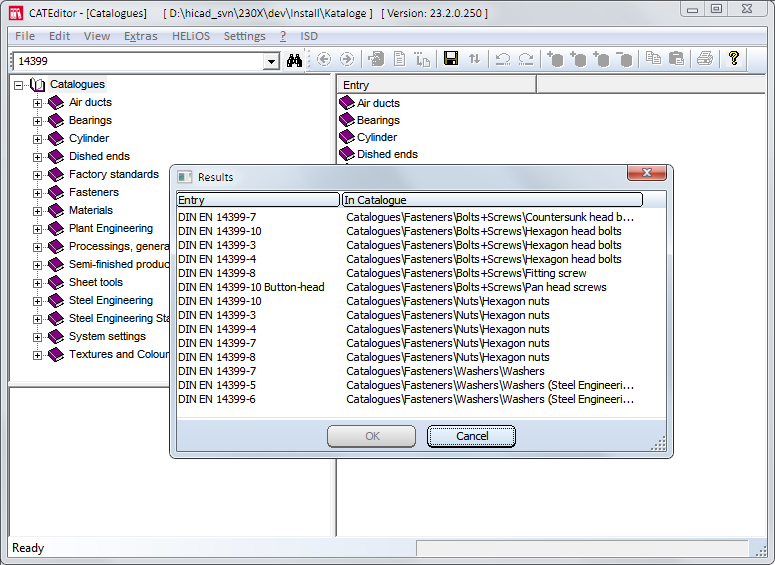Click the Catalogues root open-book icon
This screenshot has width=775, height=565.
(x=38, y=85)
